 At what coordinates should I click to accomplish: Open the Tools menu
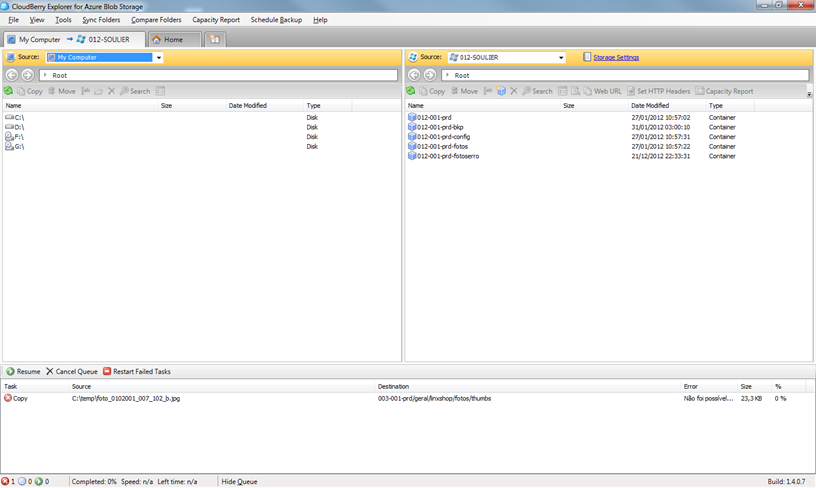[x=63, y=20]
